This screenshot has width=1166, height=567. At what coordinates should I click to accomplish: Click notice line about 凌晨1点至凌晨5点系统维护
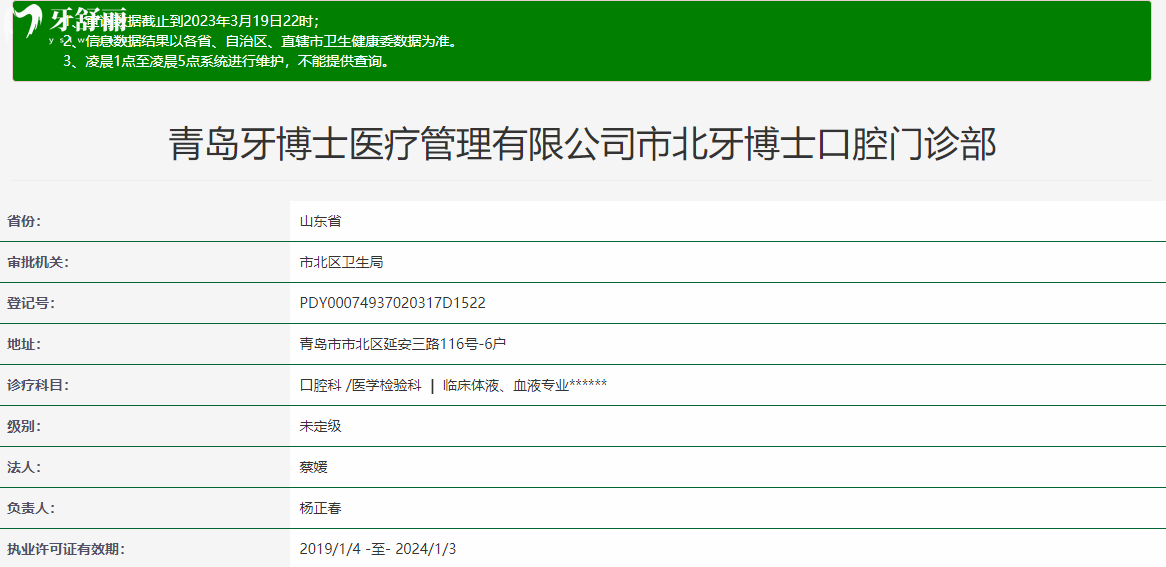(x=227, y=61)
